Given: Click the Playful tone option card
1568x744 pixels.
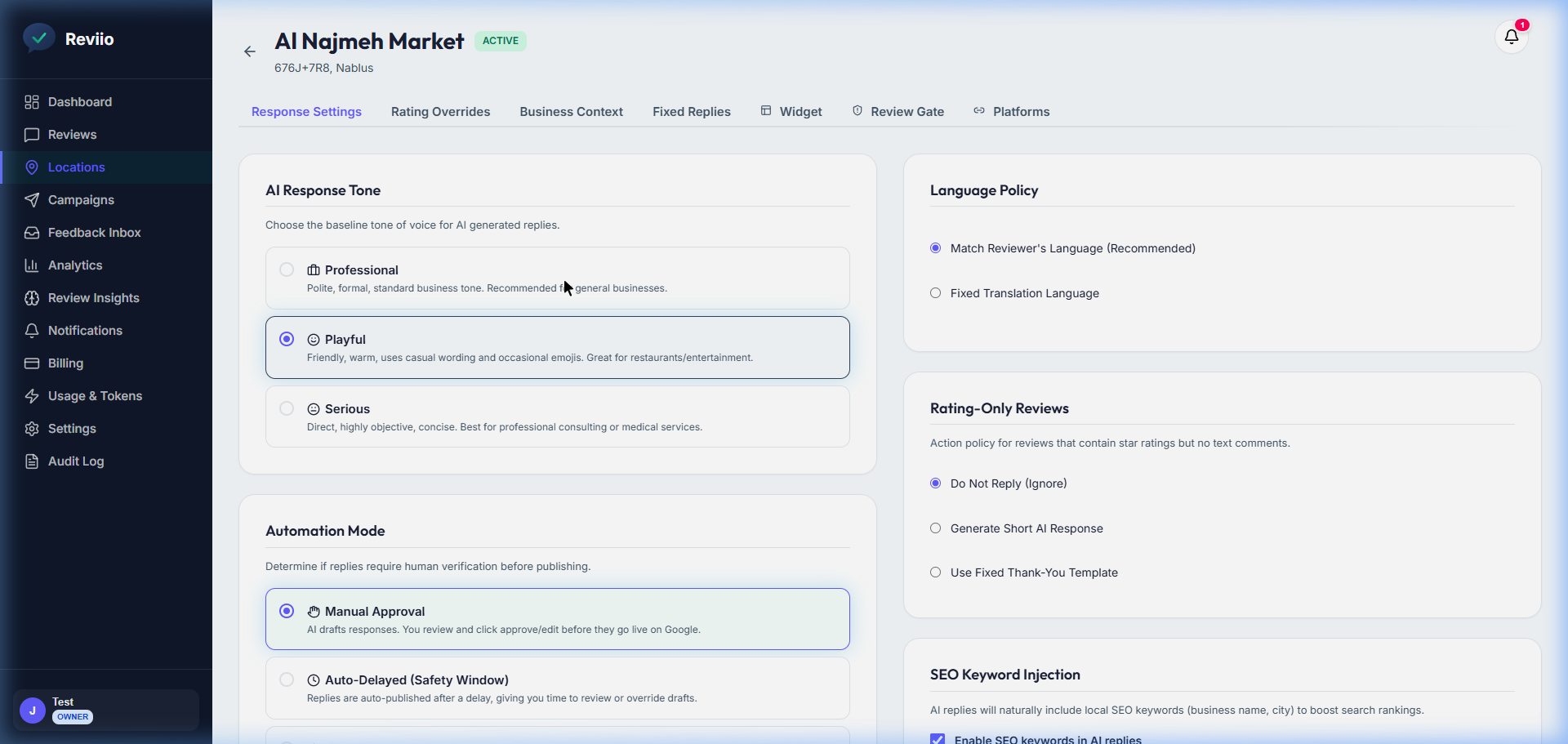Looking at the screenshot, I should pos(558,348).
